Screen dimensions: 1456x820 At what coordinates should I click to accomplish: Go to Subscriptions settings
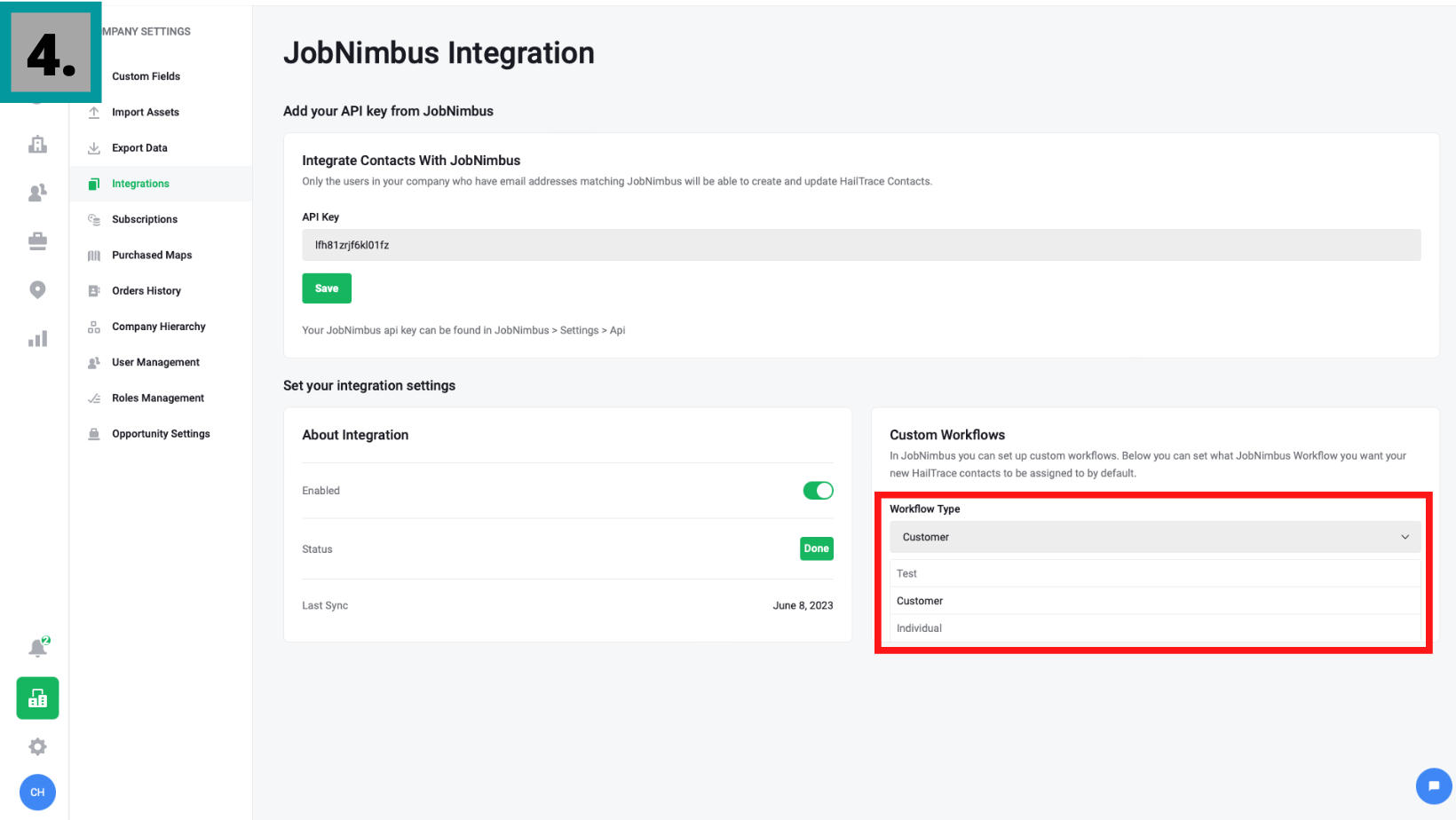click(x=145, y=219)
